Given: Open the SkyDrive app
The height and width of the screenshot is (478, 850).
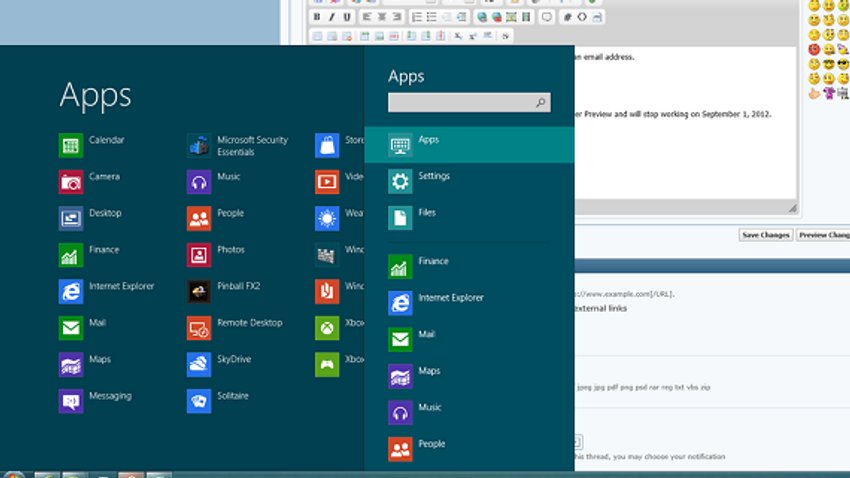Looking at the screenshot, I should [x=220, y=365].
